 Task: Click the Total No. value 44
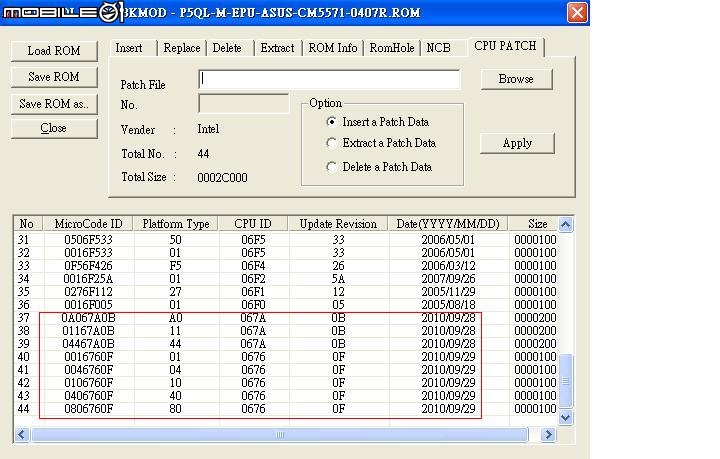(x=203, y=154)
